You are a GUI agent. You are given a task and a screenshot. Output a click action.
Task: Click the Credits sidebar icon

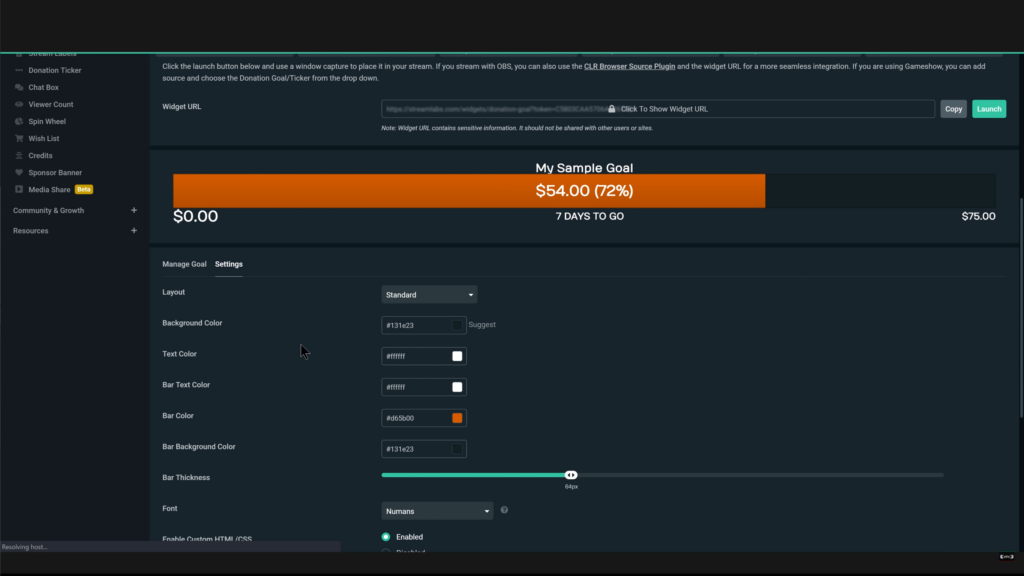point(19,155)
